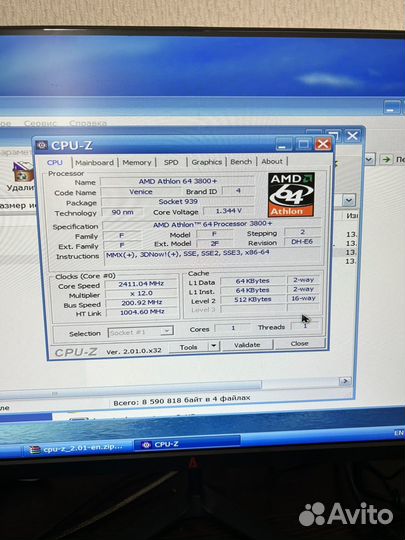Expand the Tools dropdown arrow
This screenshot has height=540, width=405.
point(214,345)
